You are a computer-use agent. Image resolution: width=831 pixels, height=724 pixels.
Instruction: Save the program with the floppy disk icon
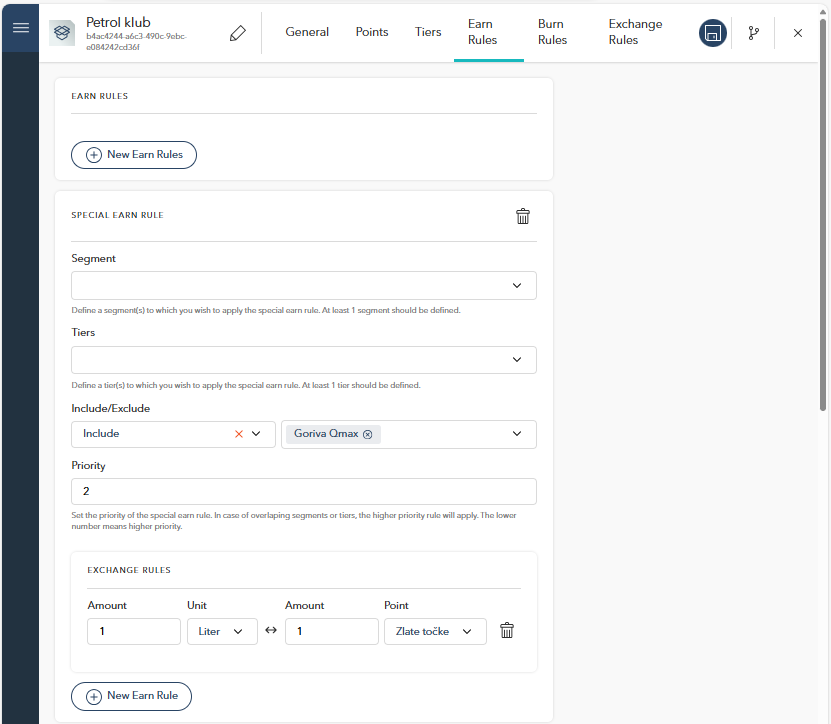point(712,33)
